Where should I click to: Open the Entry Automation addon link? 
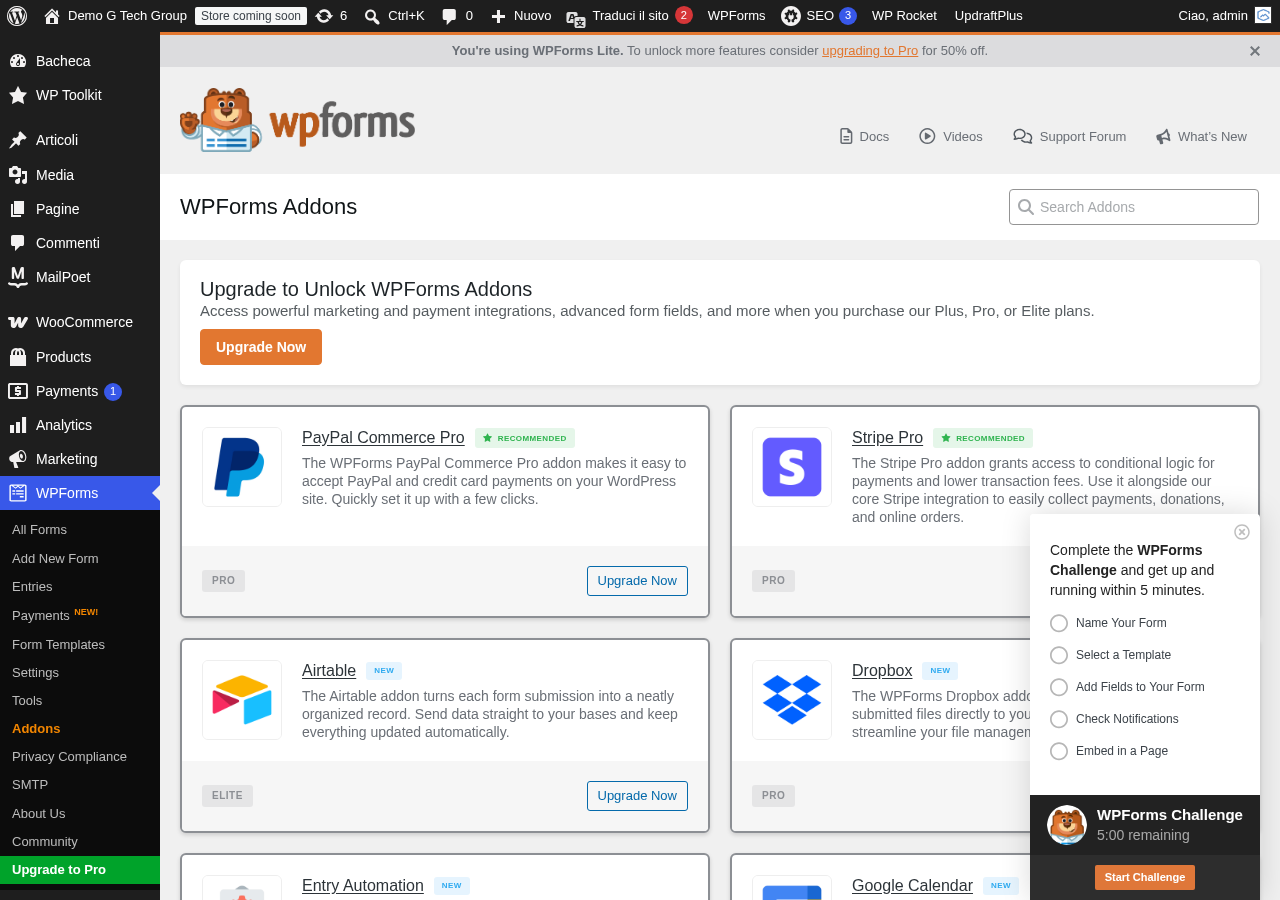pyautogui.click(x=363, y=886)
